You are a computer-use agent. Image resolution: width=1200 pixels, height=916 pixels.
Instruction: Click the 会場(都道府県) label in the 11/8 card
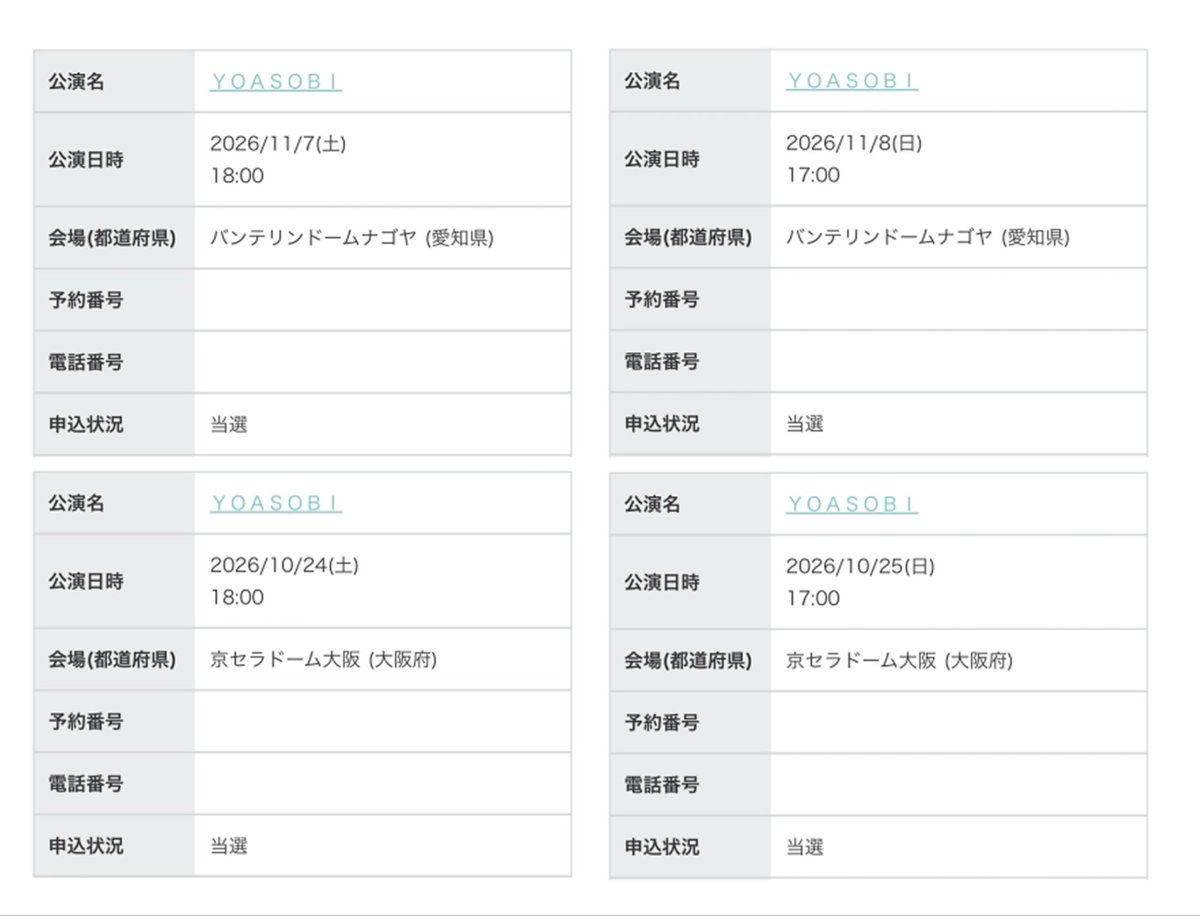(x=688, y=237)
